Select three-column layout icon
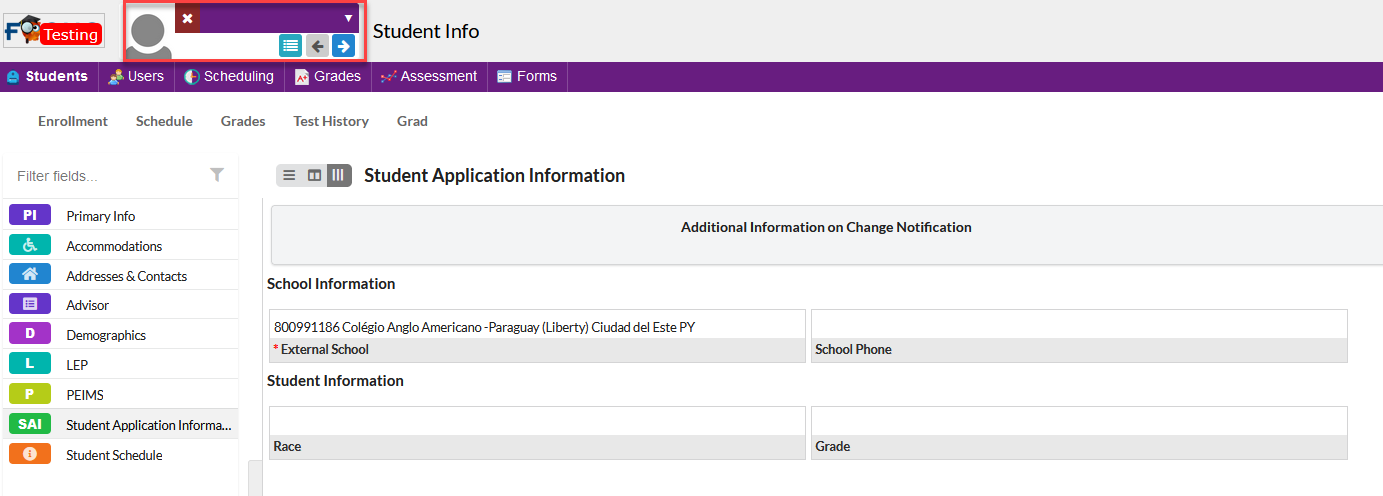 [339, 175]
